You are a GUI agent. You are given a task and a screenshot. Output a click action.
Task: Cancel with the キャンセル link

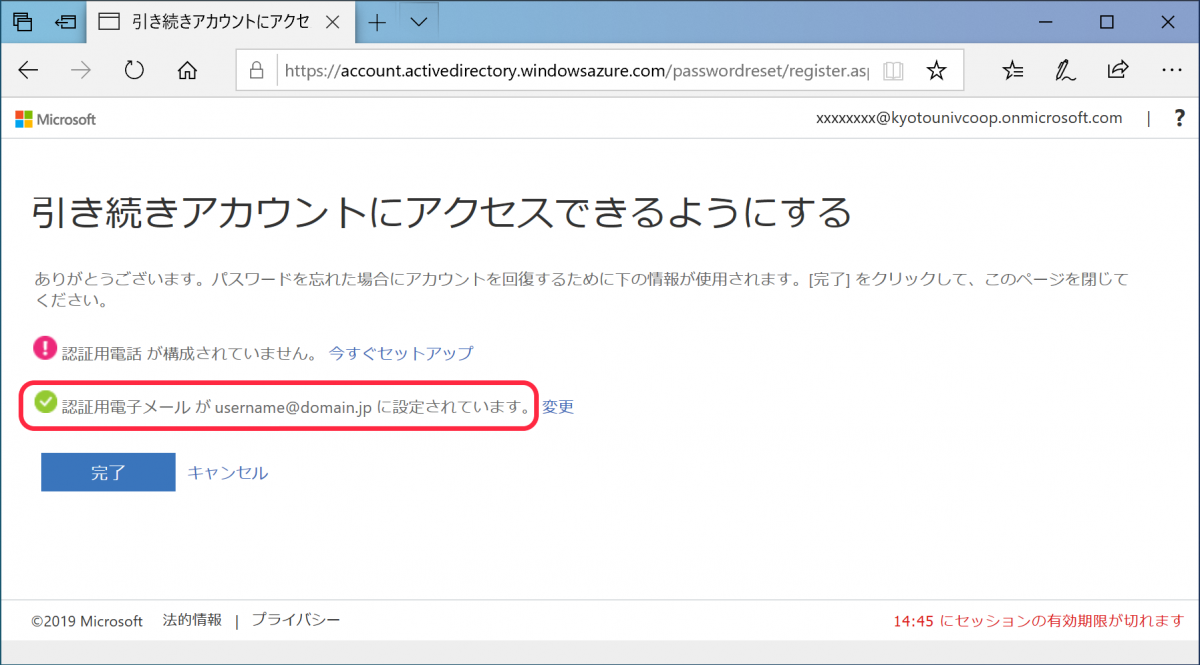[x=228, y=471]
